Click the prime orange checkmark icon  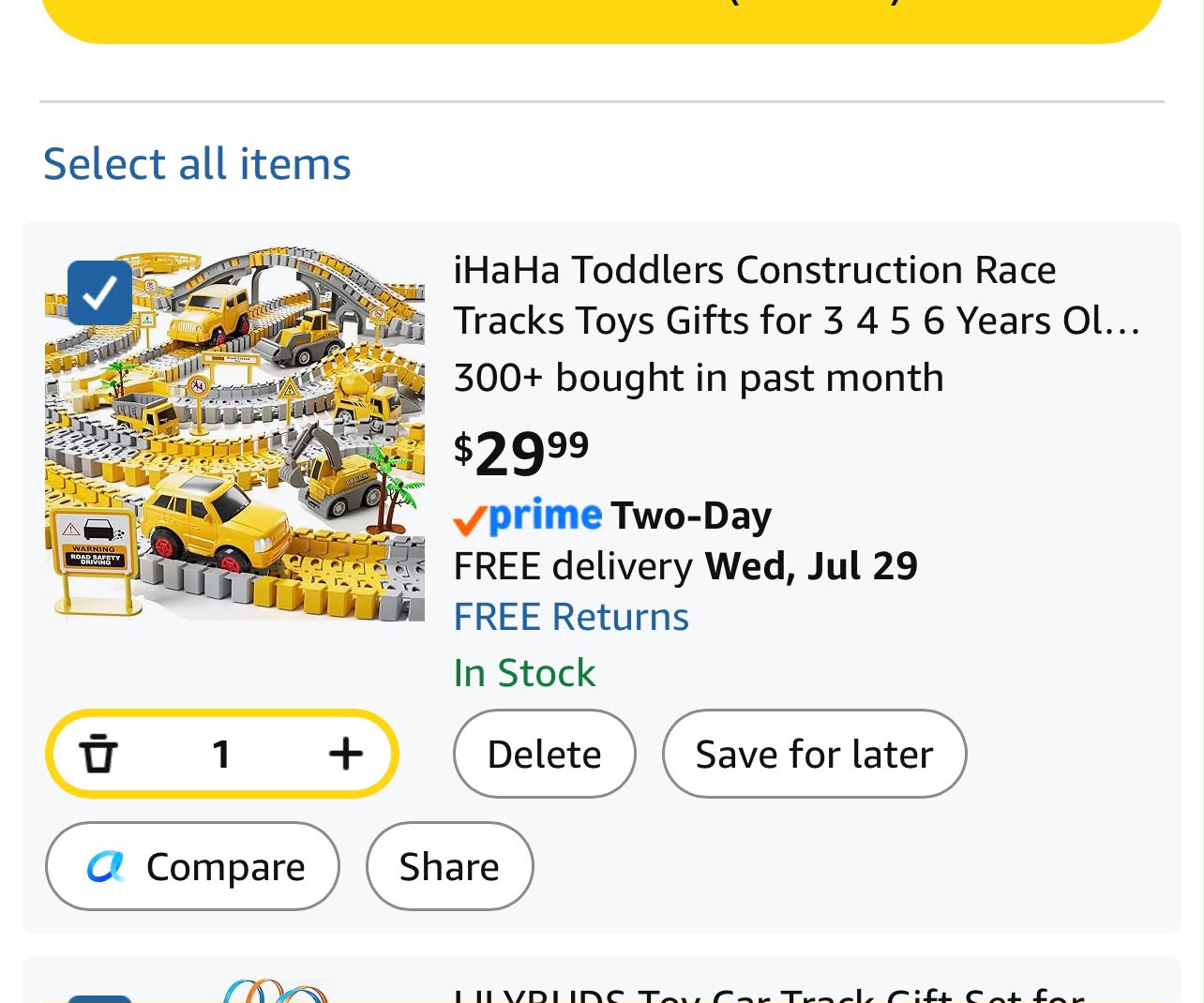click(470, 520)
